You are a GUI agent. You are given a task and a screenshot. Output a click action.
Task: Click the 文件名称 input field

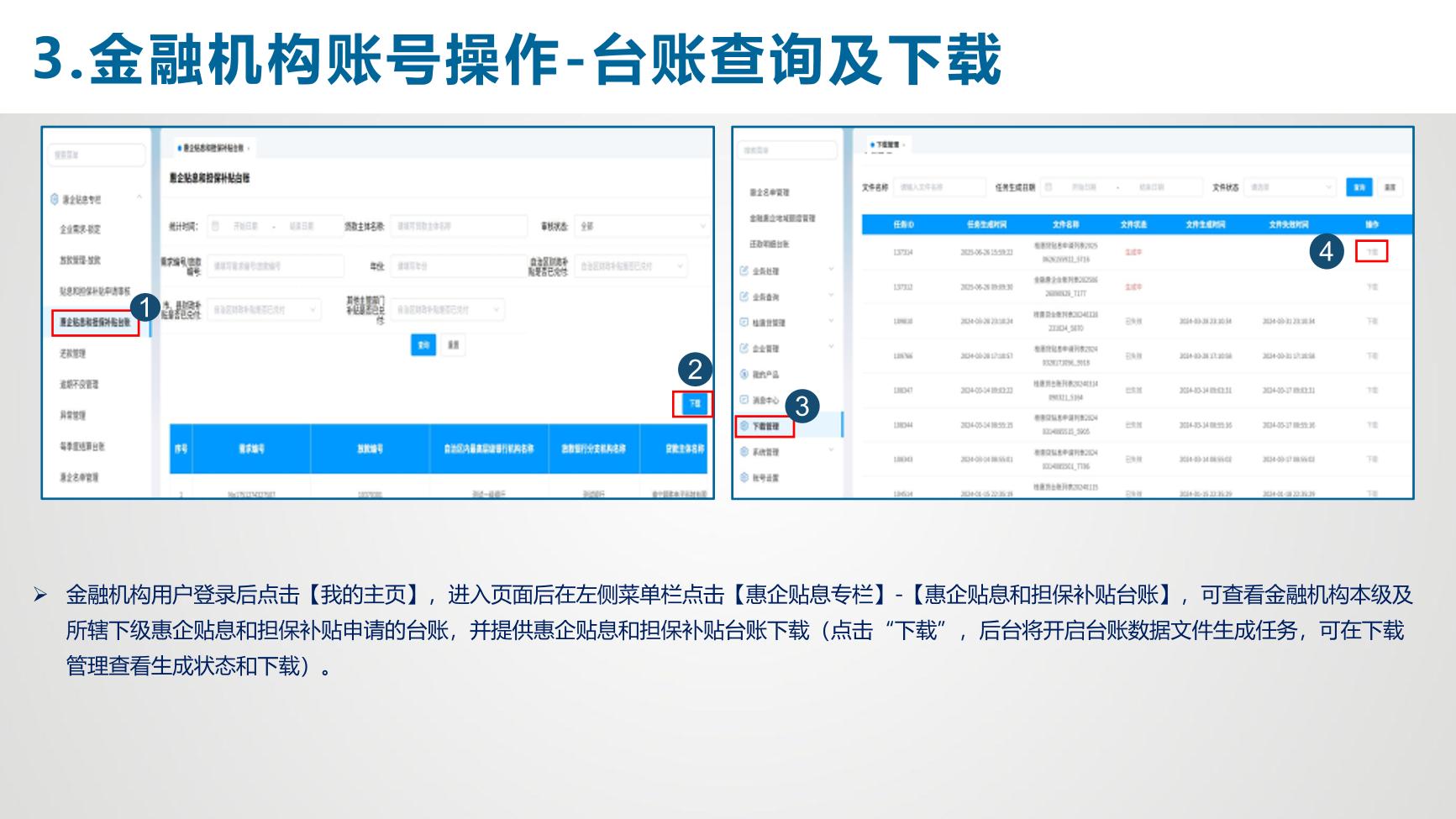click(938, 187)
